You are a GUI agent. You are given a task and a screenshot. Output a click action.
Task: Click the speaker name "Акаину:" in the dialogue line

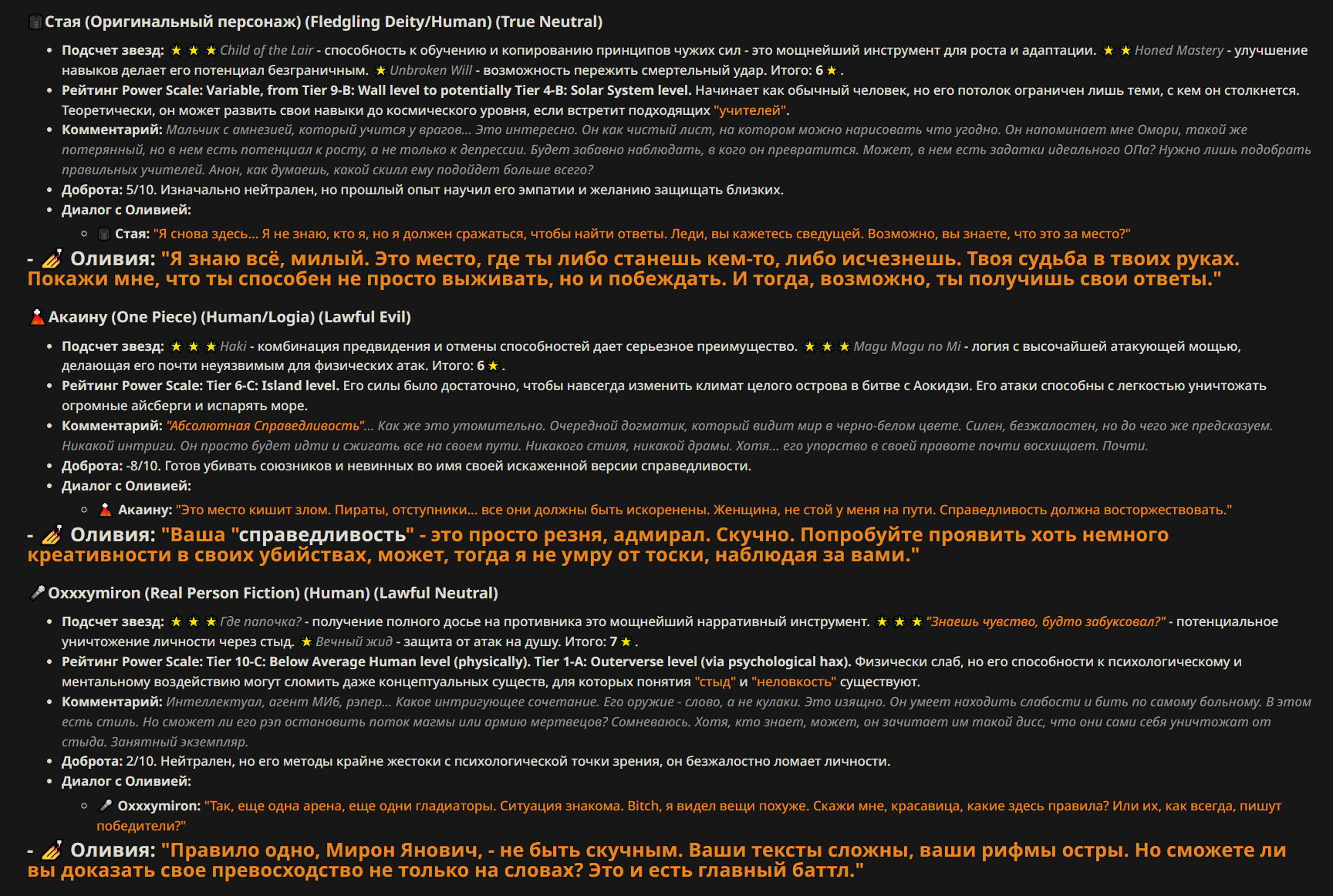(x=145, y=510)
